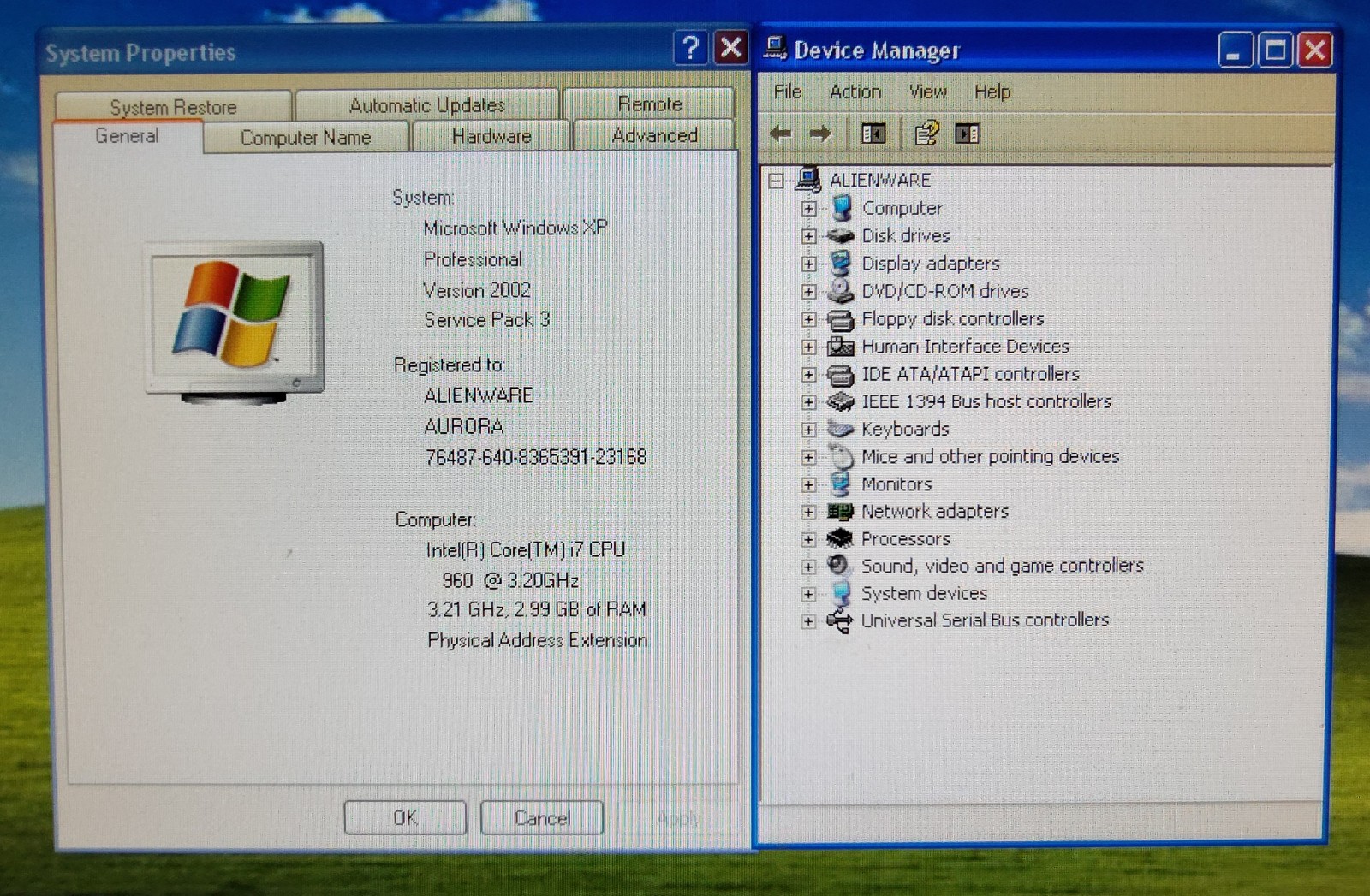Select the ALIENWARE computer root icon
This screenshot has height=896, width=1370.
coord(808,179)
